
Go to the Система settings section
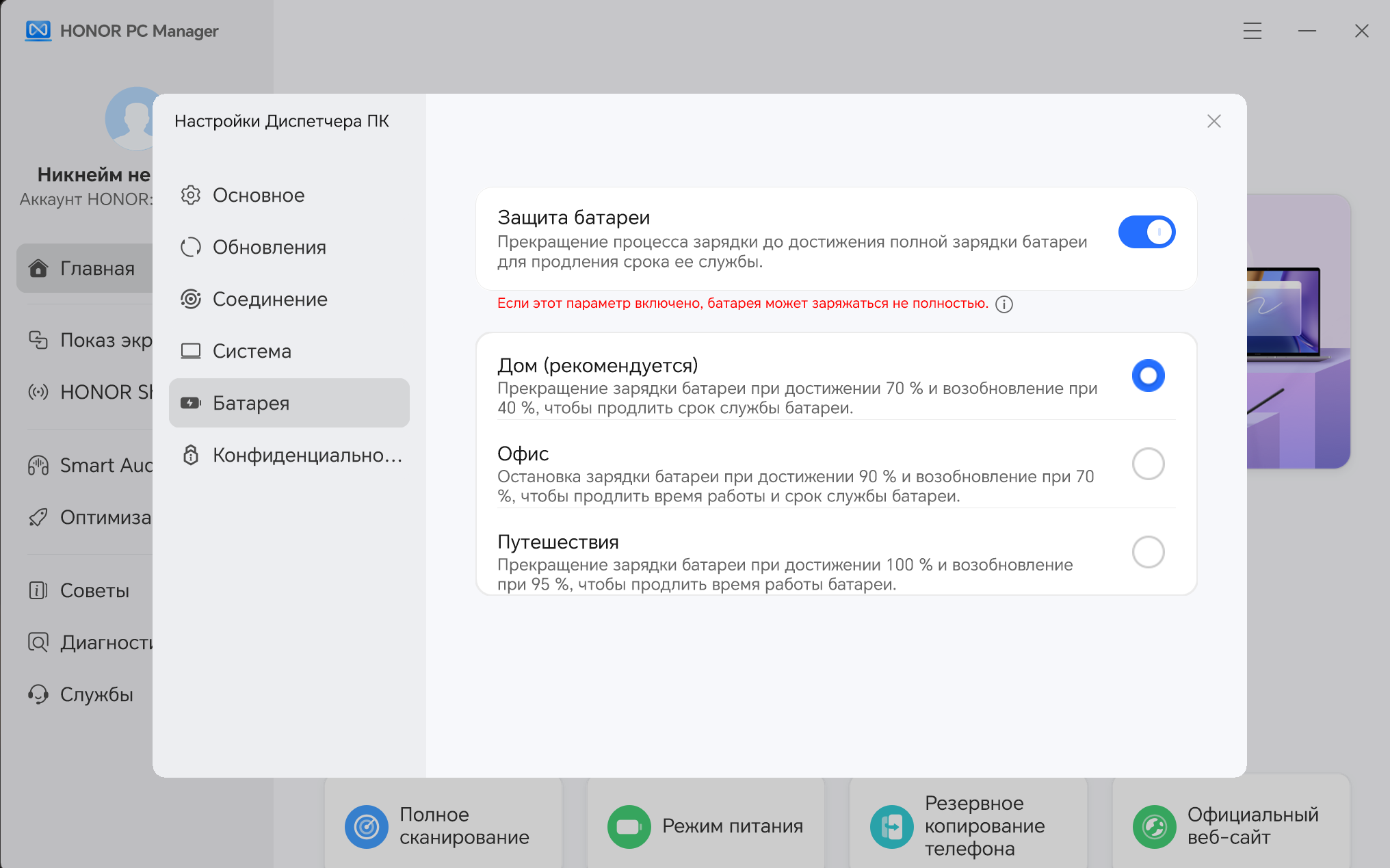(252, 351)
